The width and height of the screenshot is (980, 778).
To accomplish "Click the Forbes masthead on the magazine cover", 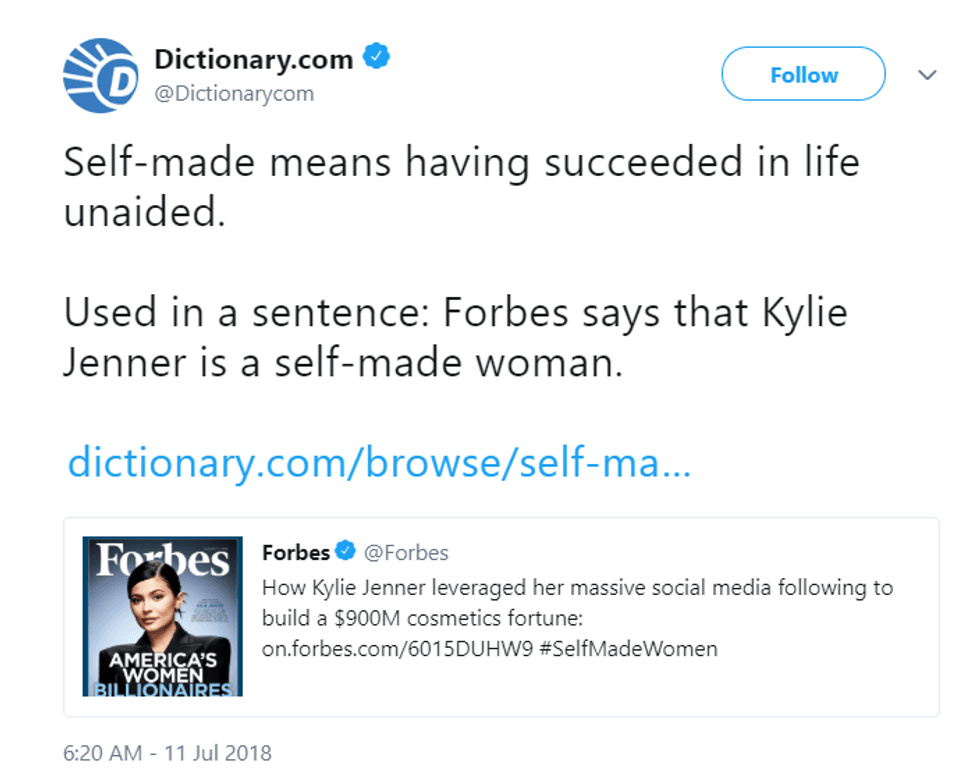I will [162, 562].
